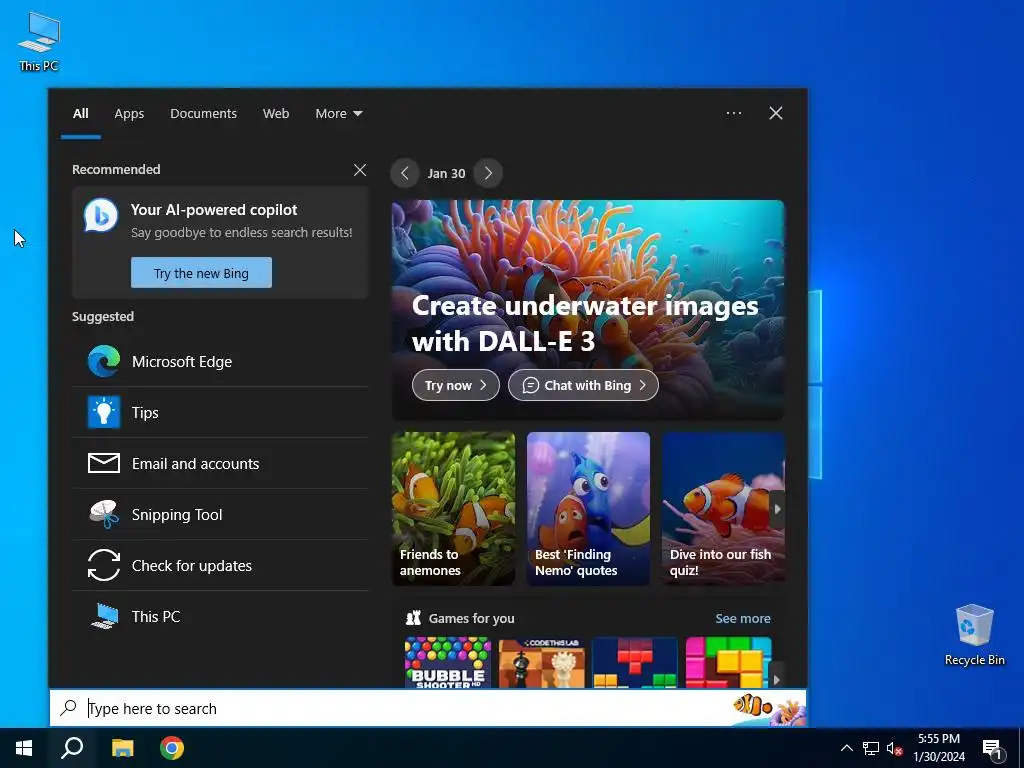1024x768 pixels.
Task: Open Email and accounts envelope icon
Action: pos(104,463)
